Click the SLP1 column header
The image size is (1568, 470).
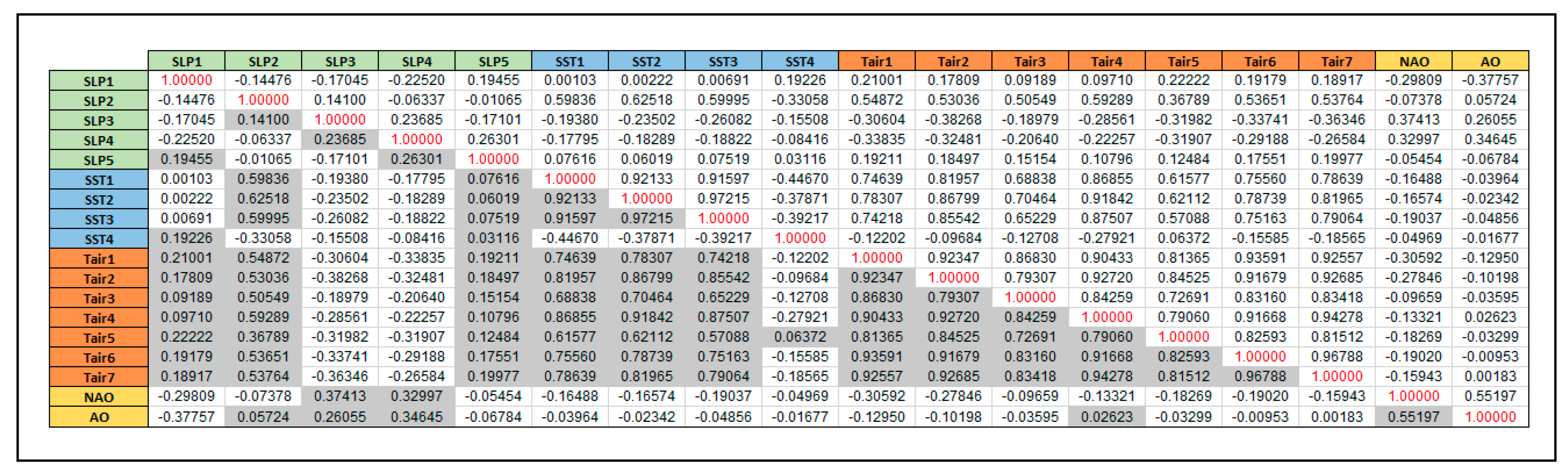click(186, 61)
